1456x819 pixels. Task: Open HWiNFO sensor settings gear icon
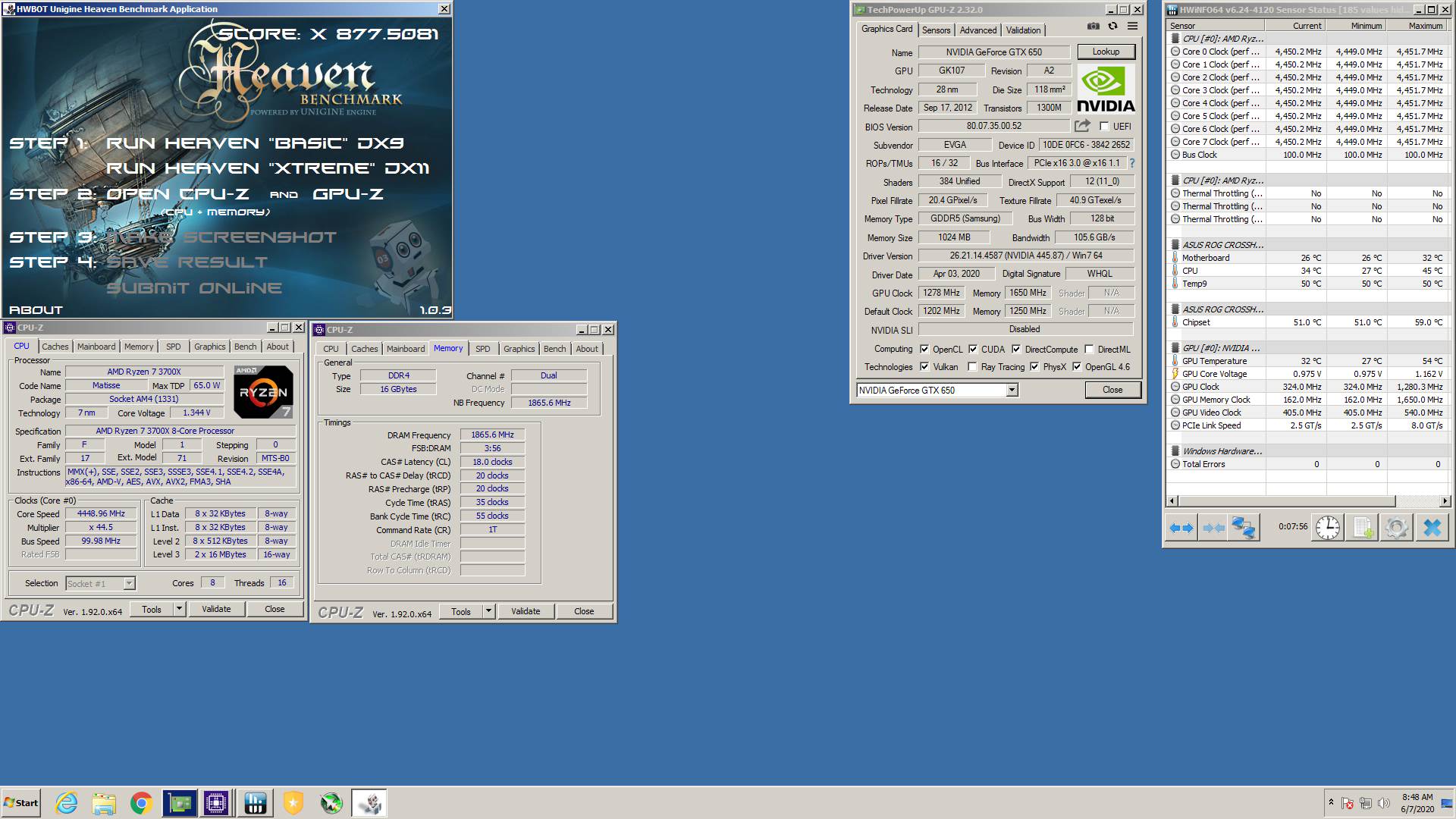[1397, 528]
